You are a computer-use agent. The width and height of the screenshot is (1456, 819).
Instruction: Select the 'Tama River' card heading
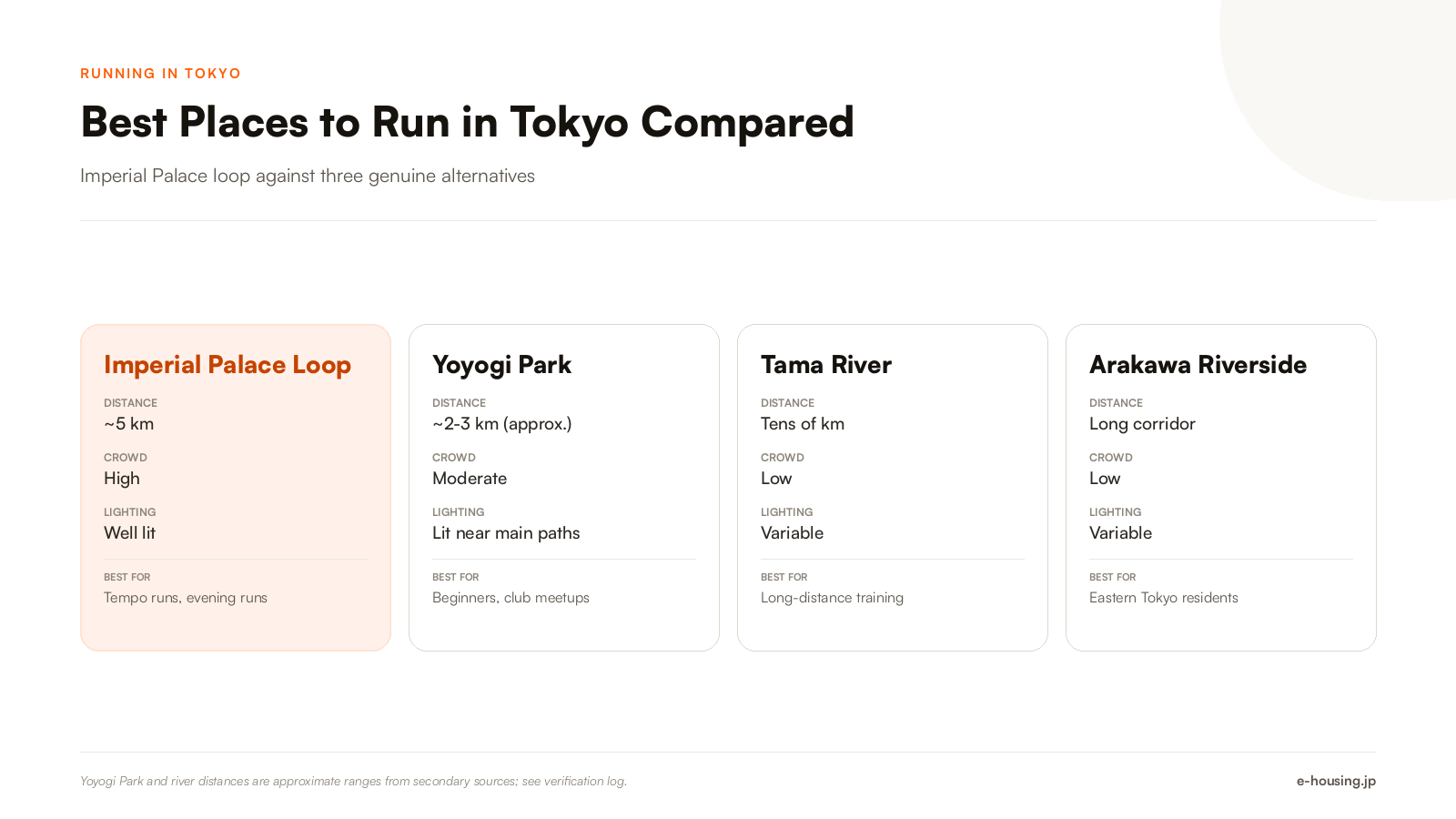coord(826,365)
